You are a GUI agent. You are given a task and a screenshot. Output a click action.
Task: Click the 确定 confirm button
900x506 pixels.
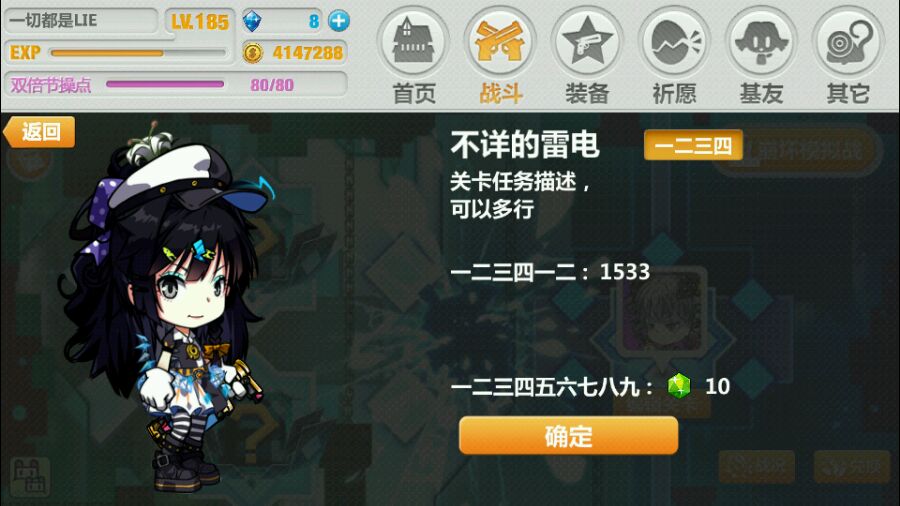tap(568, 436)
